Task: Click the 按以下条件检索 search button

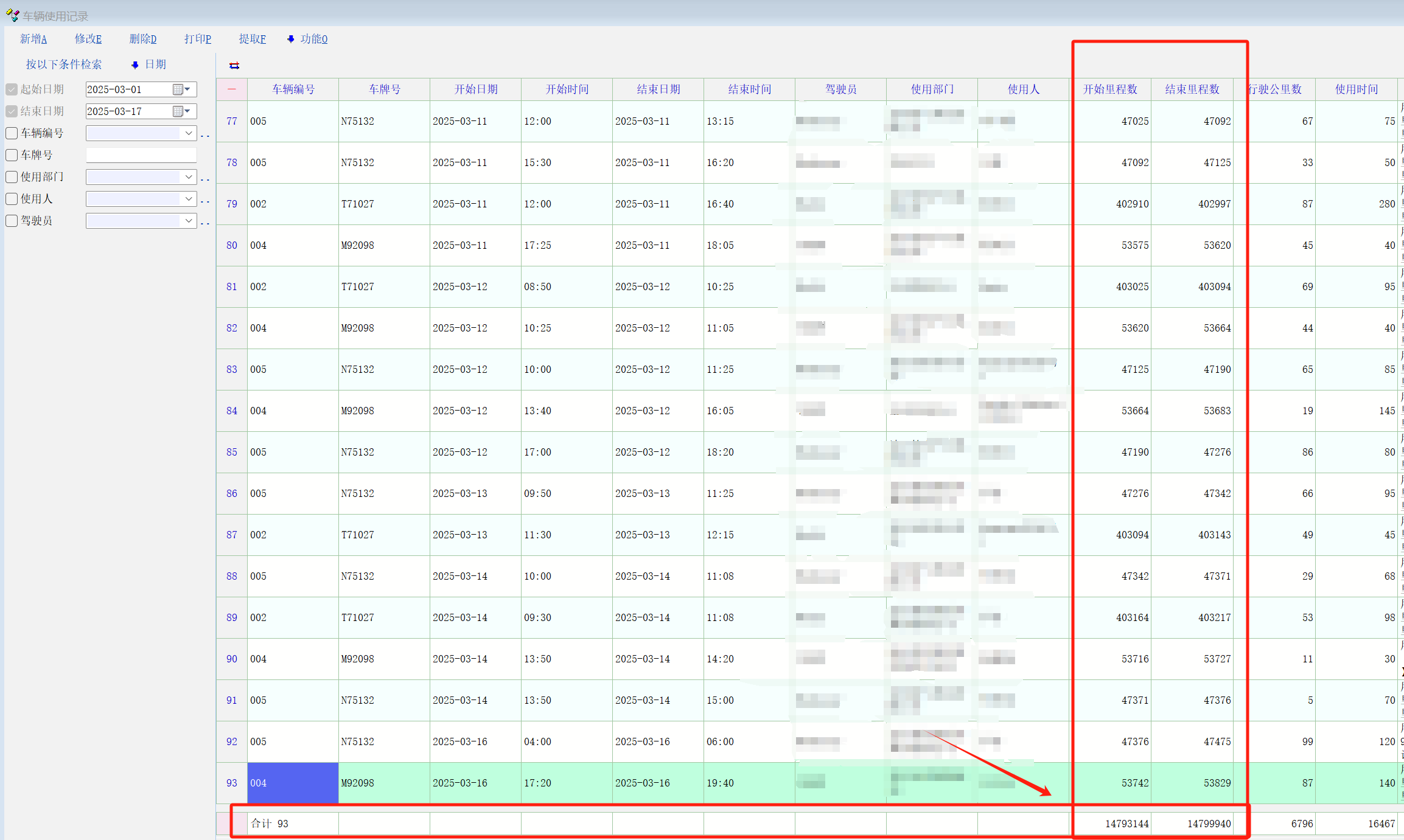Action: click(x=64, y=64)
